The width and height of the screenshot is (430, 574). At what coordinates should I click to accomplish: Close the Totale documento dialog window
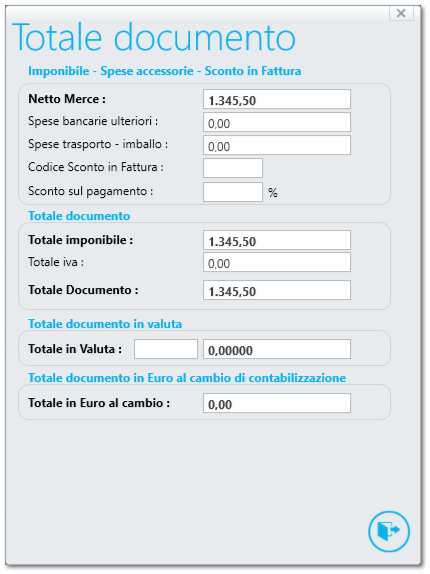(x=401, y=13)
